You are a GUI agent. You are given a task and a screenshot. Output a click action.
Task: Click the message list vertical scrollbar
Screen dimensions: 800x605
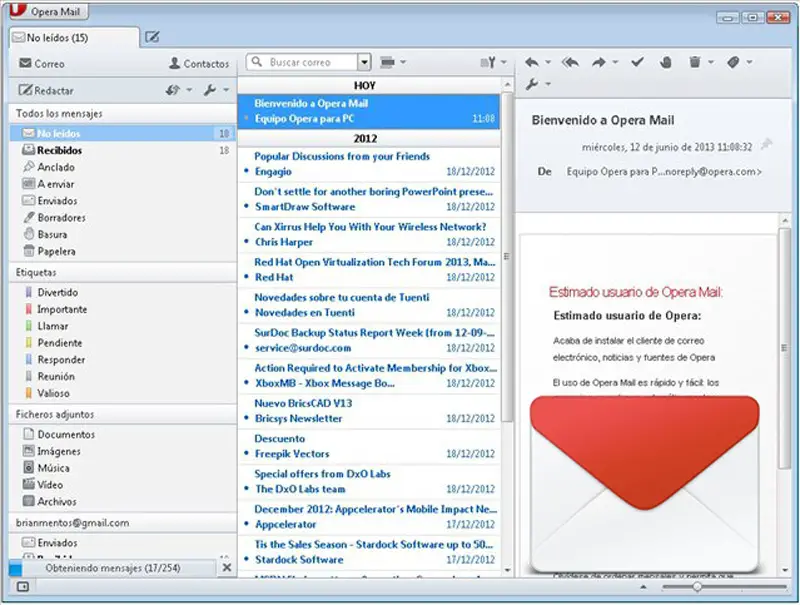pyautogui.click(x=507, y=257)
